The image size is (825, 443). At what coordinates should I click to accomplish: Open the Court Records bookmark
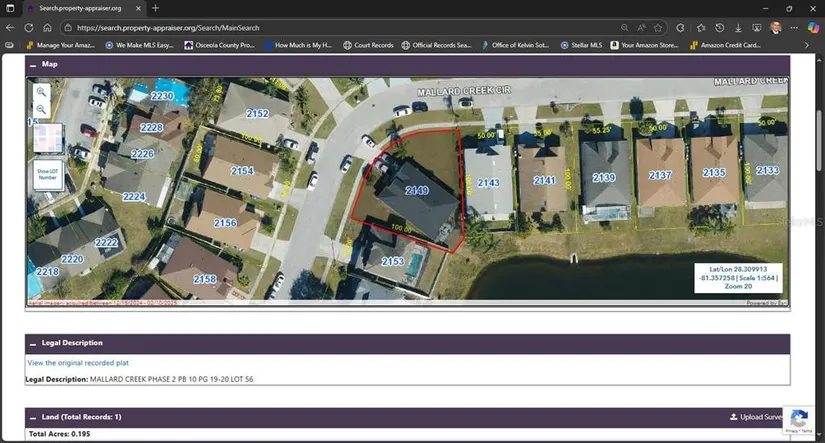(x=368, y=45)
